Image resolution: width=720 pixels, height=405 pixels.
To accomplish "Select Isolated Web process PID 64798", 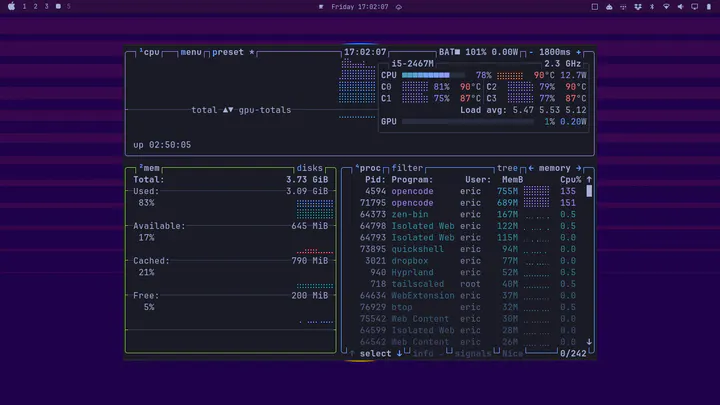I will point(468,226).
